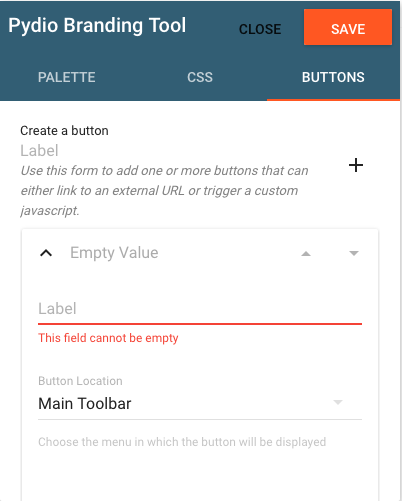The width and height of the screenshot is (402, 501).
Task: Select the BUTTONS tab
Action: 333,77
